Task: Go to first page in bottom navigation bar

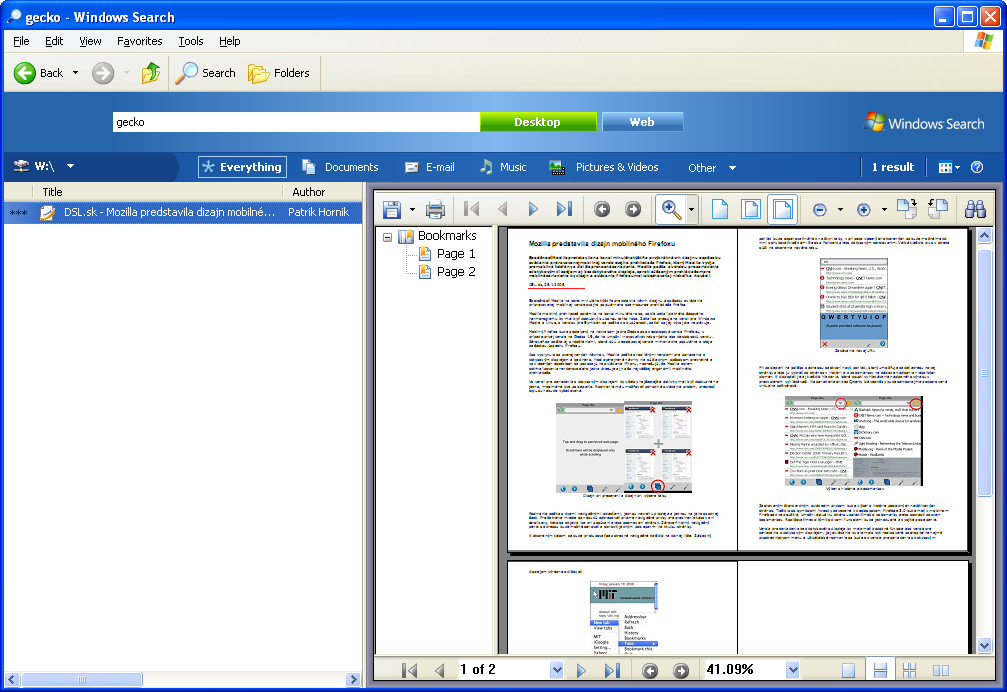Action: [x=409, y=671]
